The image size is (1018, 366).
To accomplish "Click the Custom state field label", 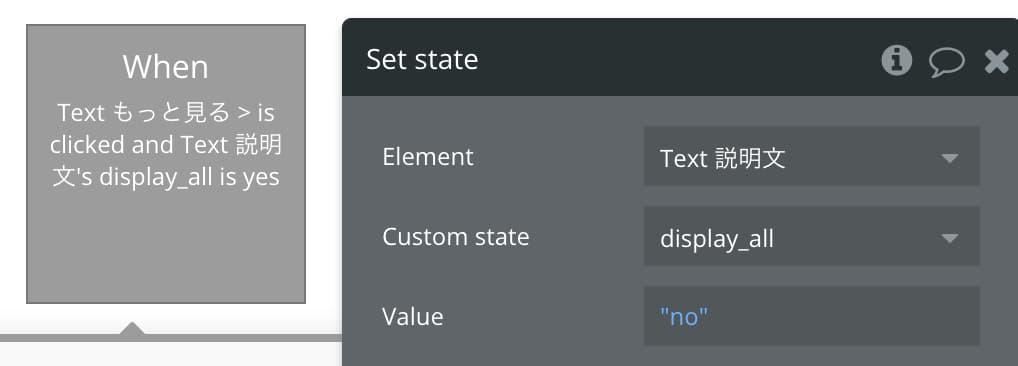I will click(x=455, y=236).
